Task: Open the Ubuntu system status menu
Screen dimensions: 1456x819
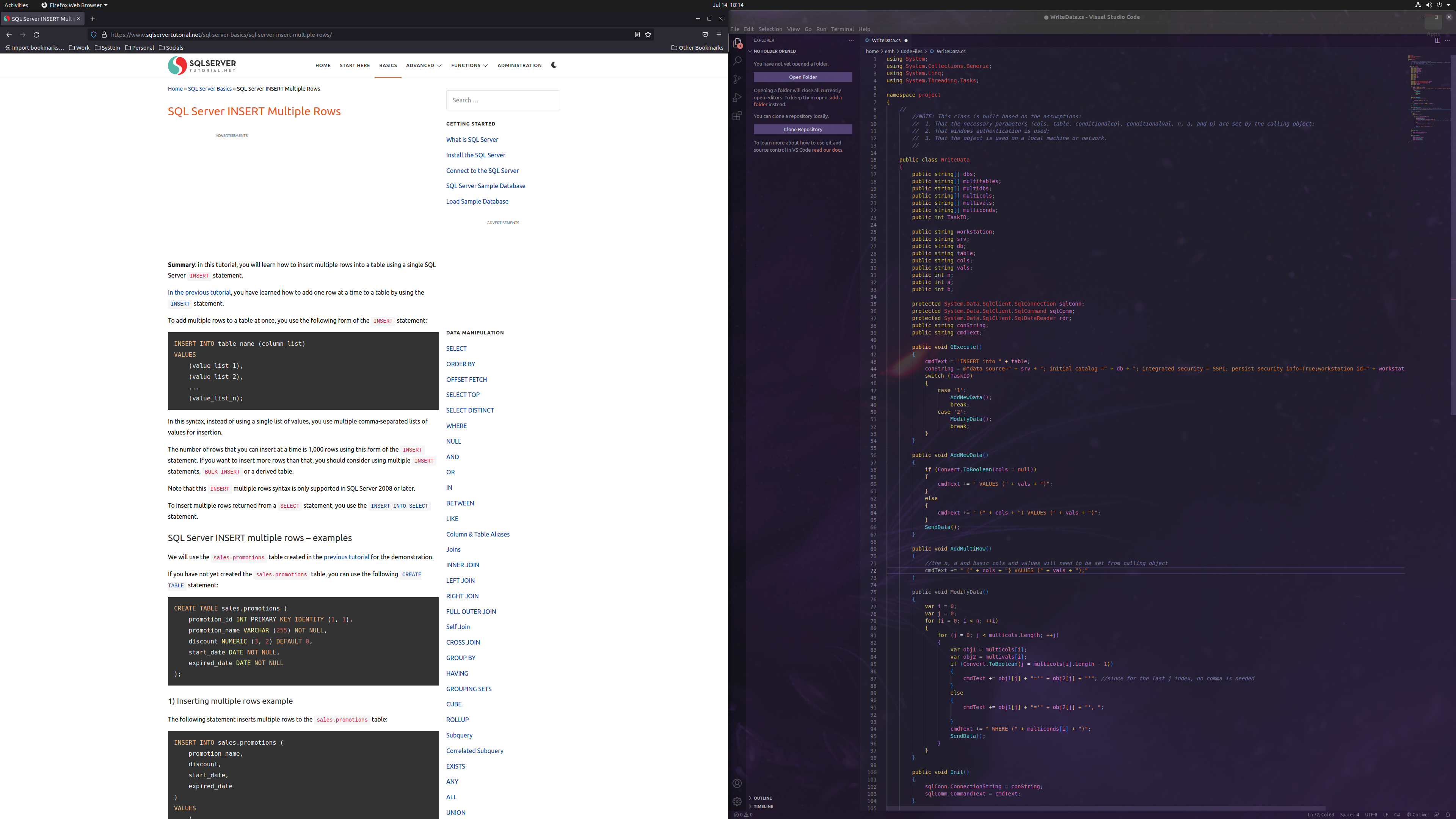Action: click(1433, 5)
